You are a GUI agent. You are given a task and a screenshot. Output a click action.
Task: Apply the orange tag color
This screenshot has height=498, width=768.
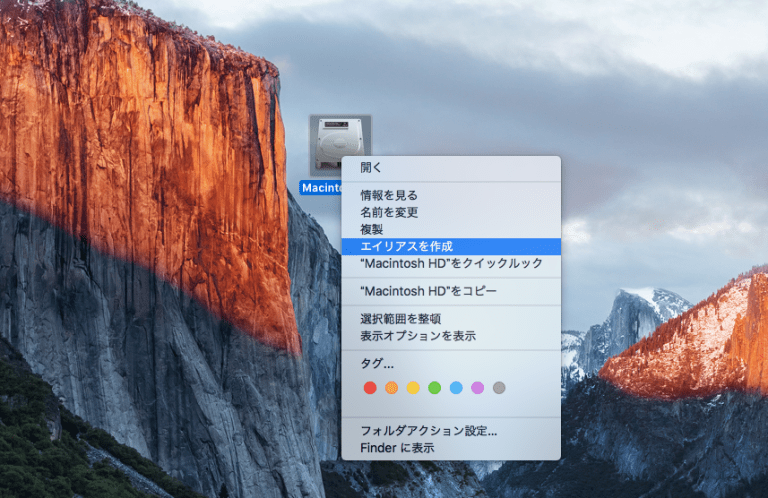click(x=391, y=388)
